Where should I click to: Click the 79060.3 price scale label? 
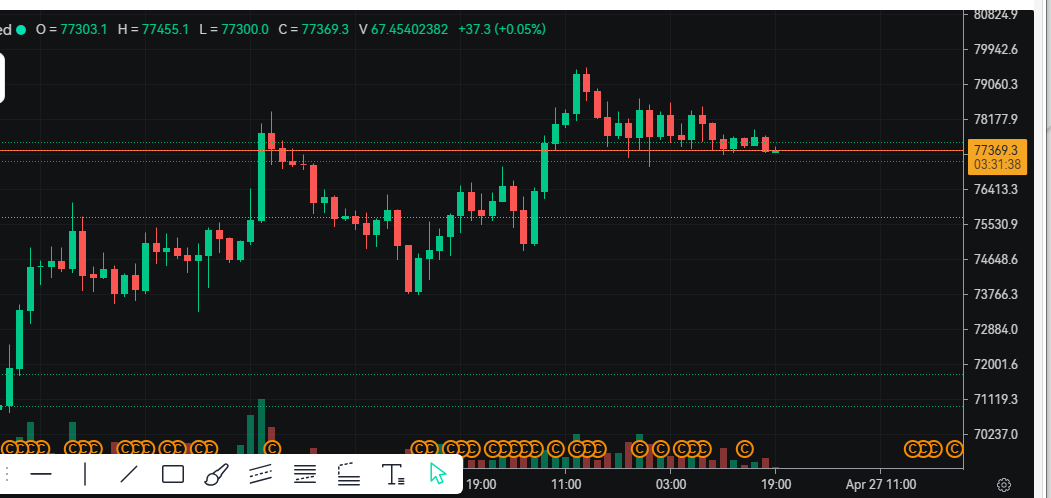[994, 84]
